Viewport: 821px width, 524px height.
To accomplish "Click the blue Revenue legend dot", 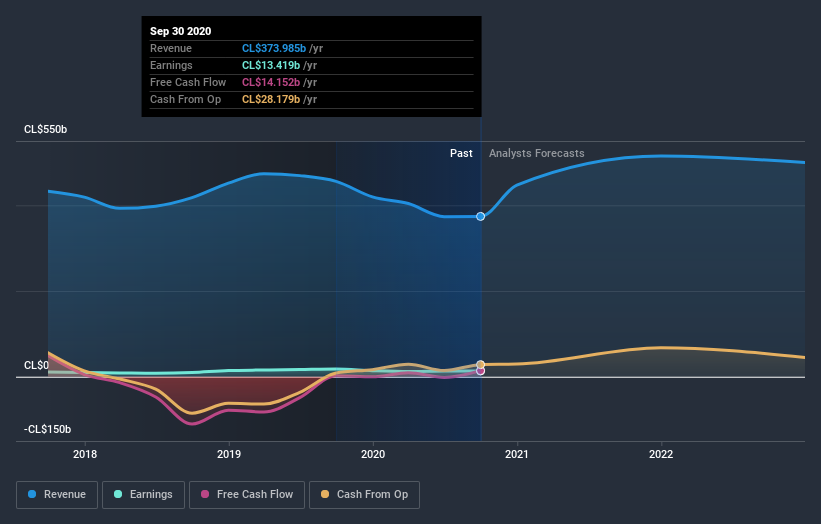I will coord(32,494).
